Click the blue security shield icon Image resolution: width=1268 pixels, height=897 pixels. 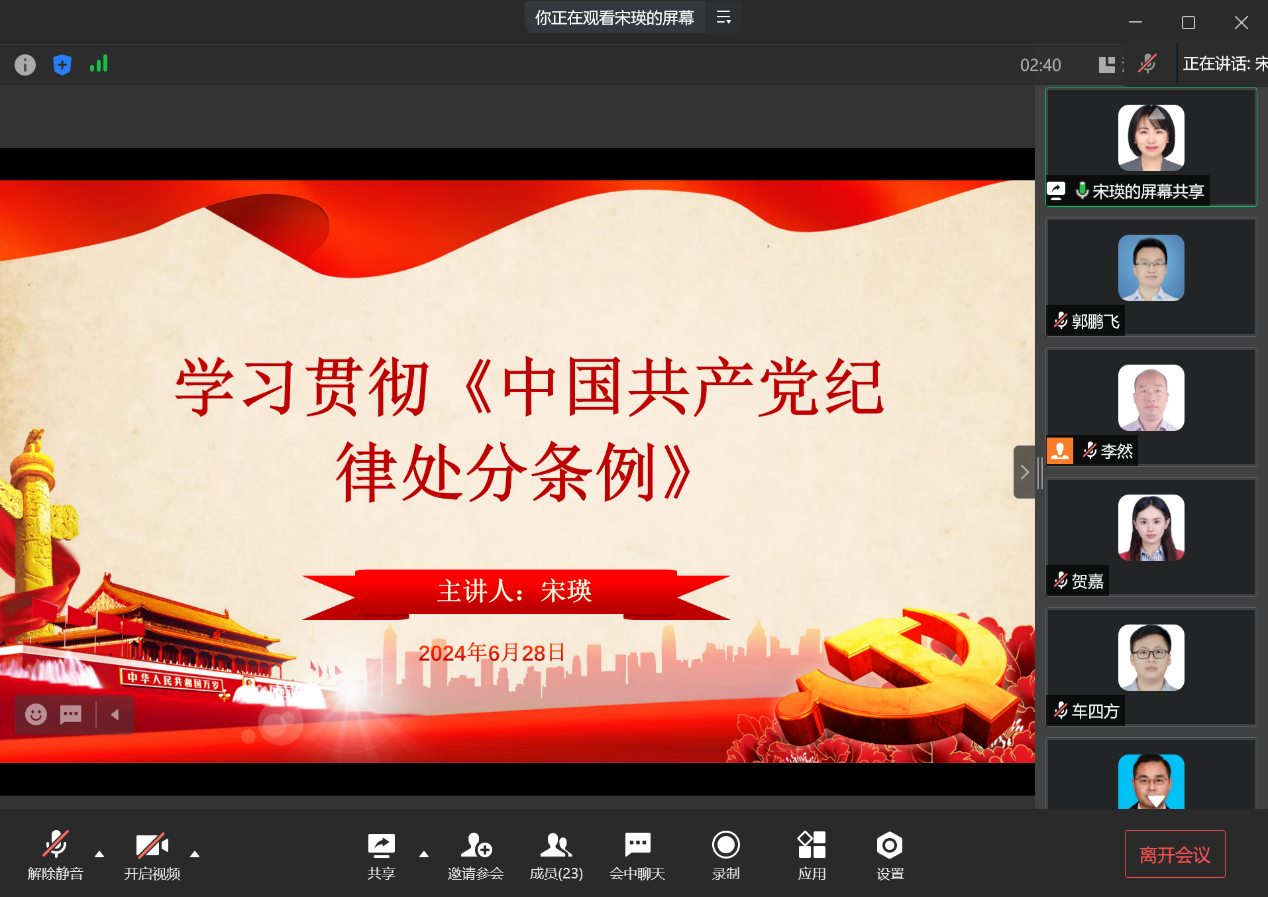tap(62, 65)
